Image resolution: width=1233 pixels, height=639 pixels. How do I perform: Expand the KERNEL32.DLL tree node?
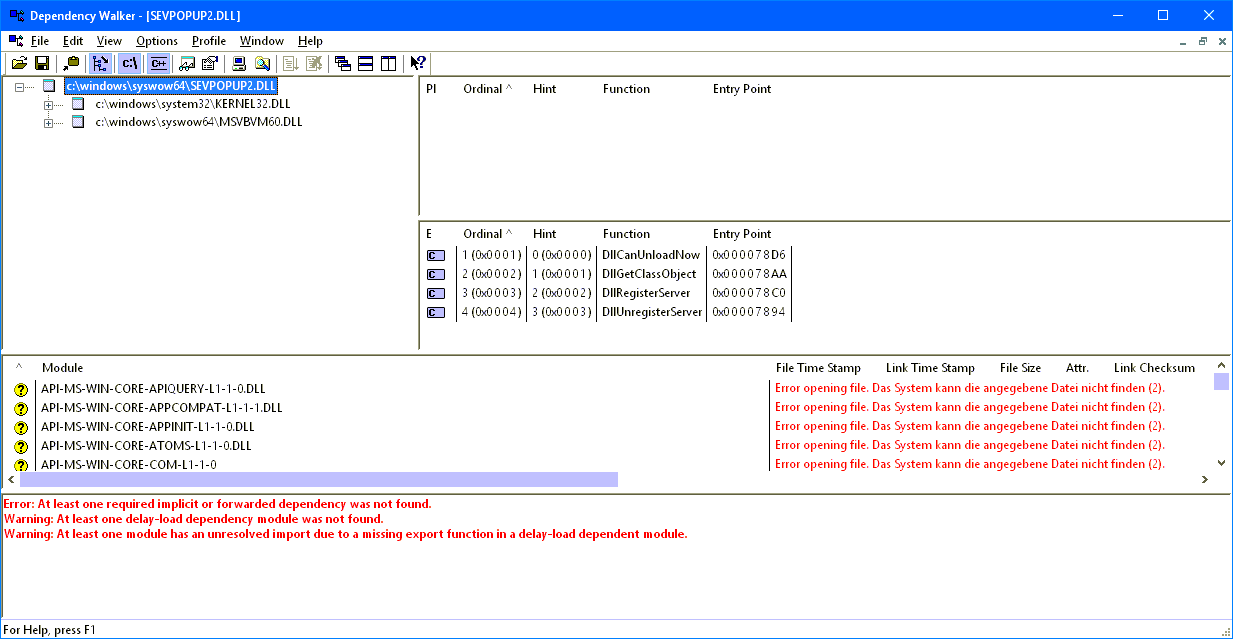coord(48,104)
